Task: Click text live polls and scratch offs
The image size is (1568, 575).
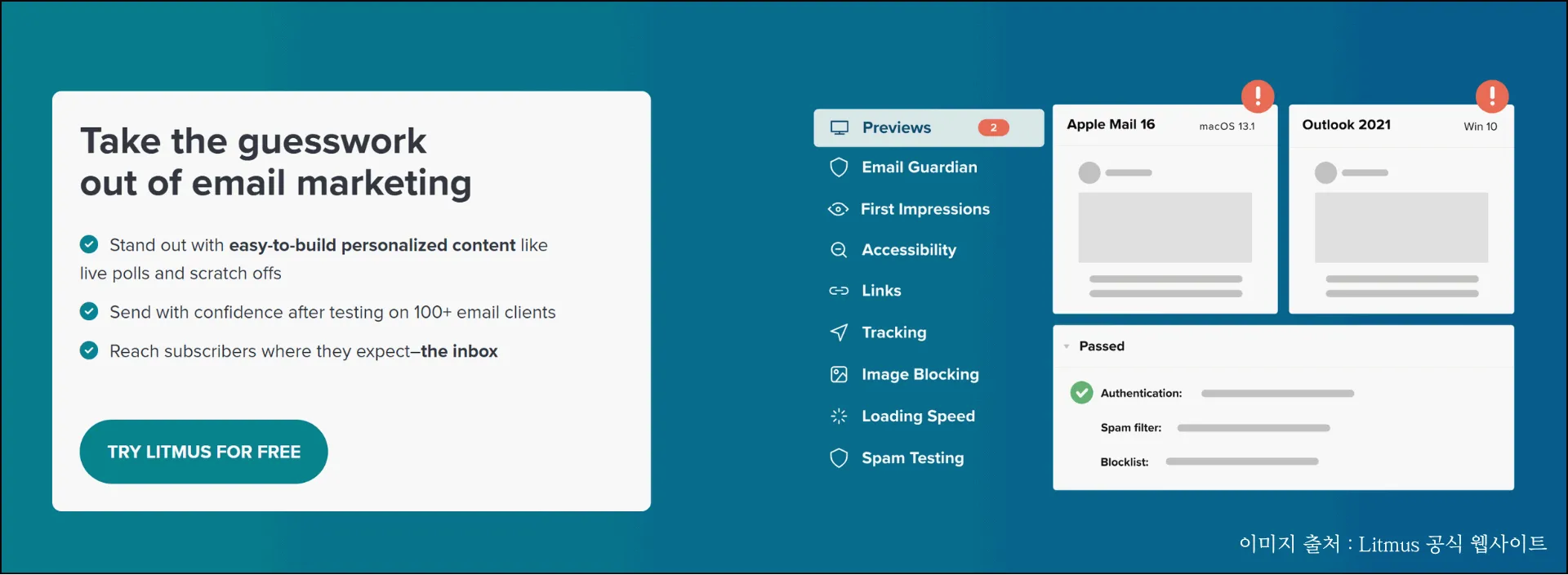Action: coord(180,274)
